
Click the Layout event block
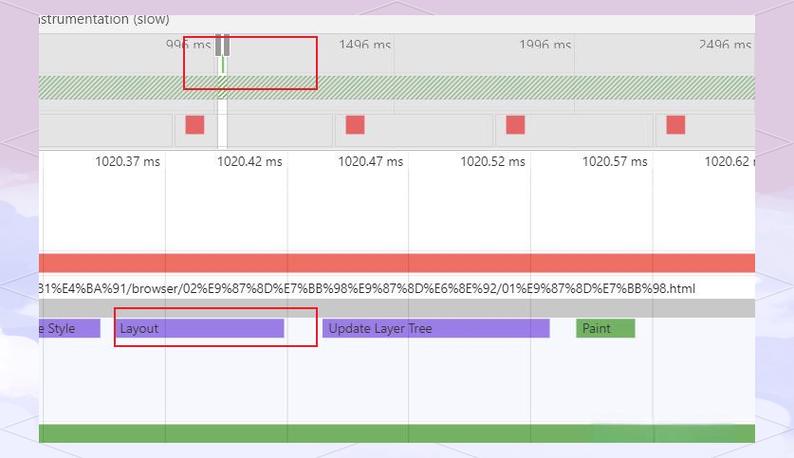pos(200,328)
